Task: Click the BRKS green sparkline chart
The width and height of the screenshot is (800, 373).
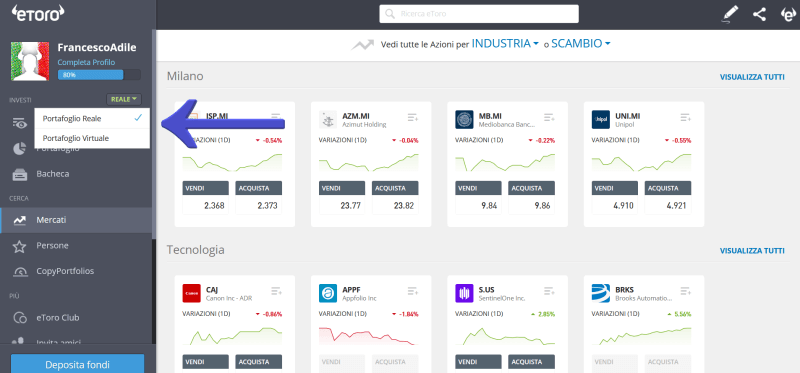Action: (641, 336)
